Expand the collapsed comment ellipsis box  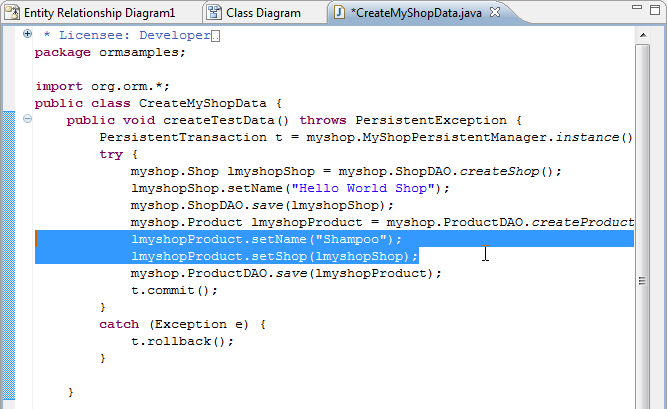pos(216,36)
